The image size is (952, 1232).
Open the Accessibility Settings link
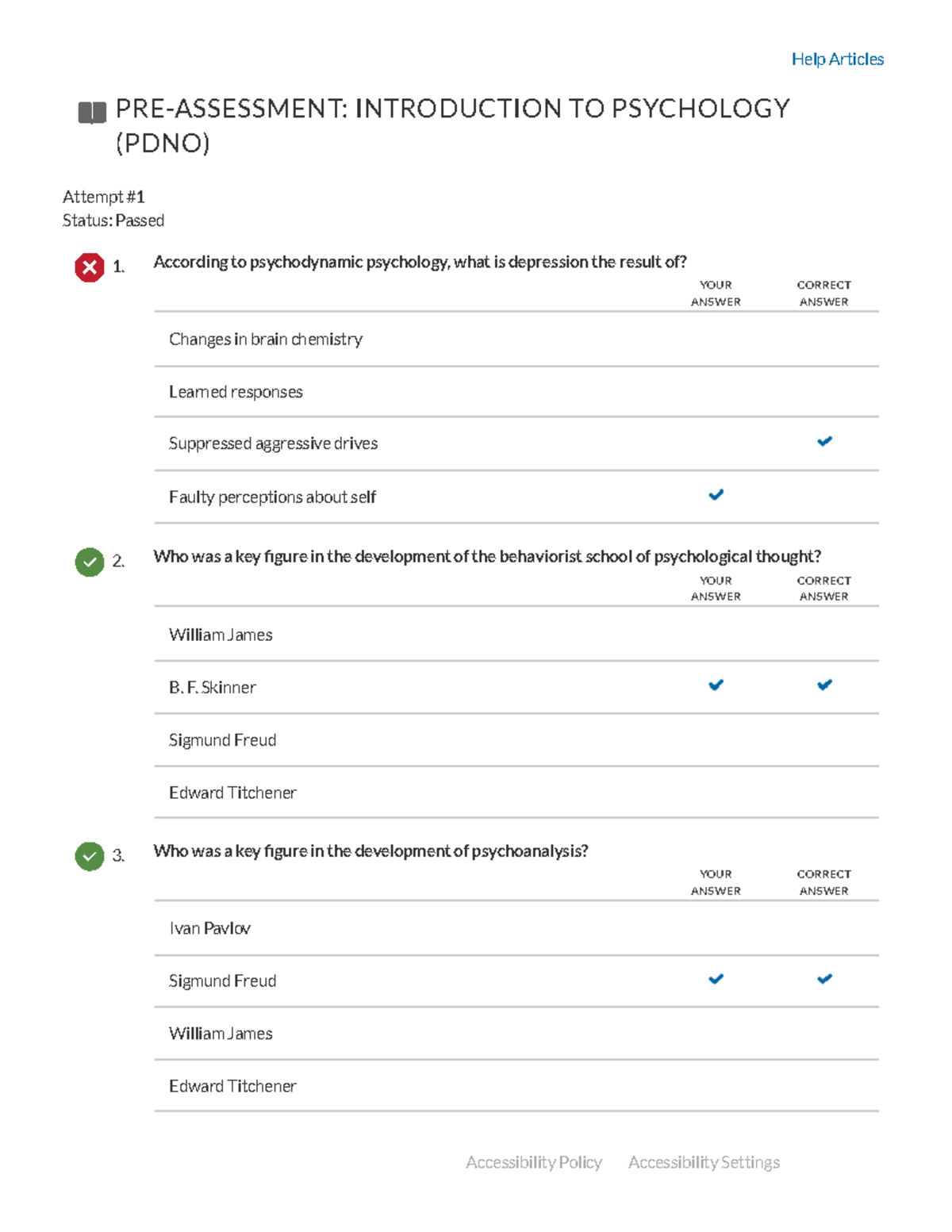coord(704,1162)
